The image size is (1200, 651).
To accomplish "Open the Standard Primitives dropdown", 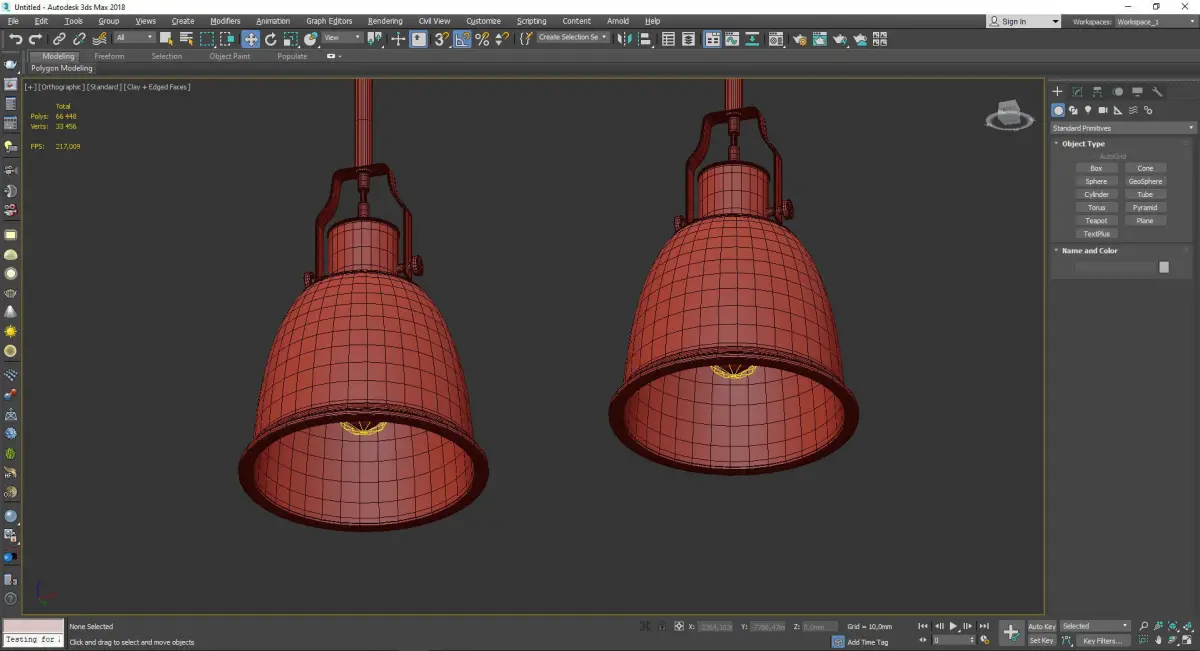I will click(1122, 128).
